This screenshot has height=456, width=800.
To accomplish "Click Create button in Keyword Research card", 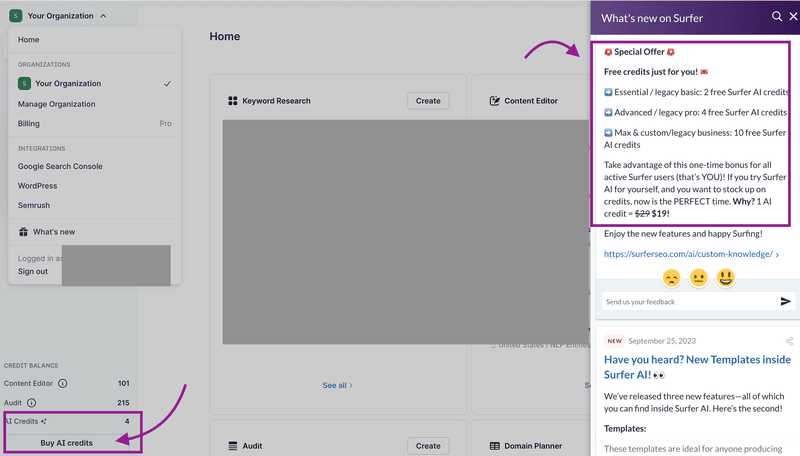I will click(x=428, y=101).
